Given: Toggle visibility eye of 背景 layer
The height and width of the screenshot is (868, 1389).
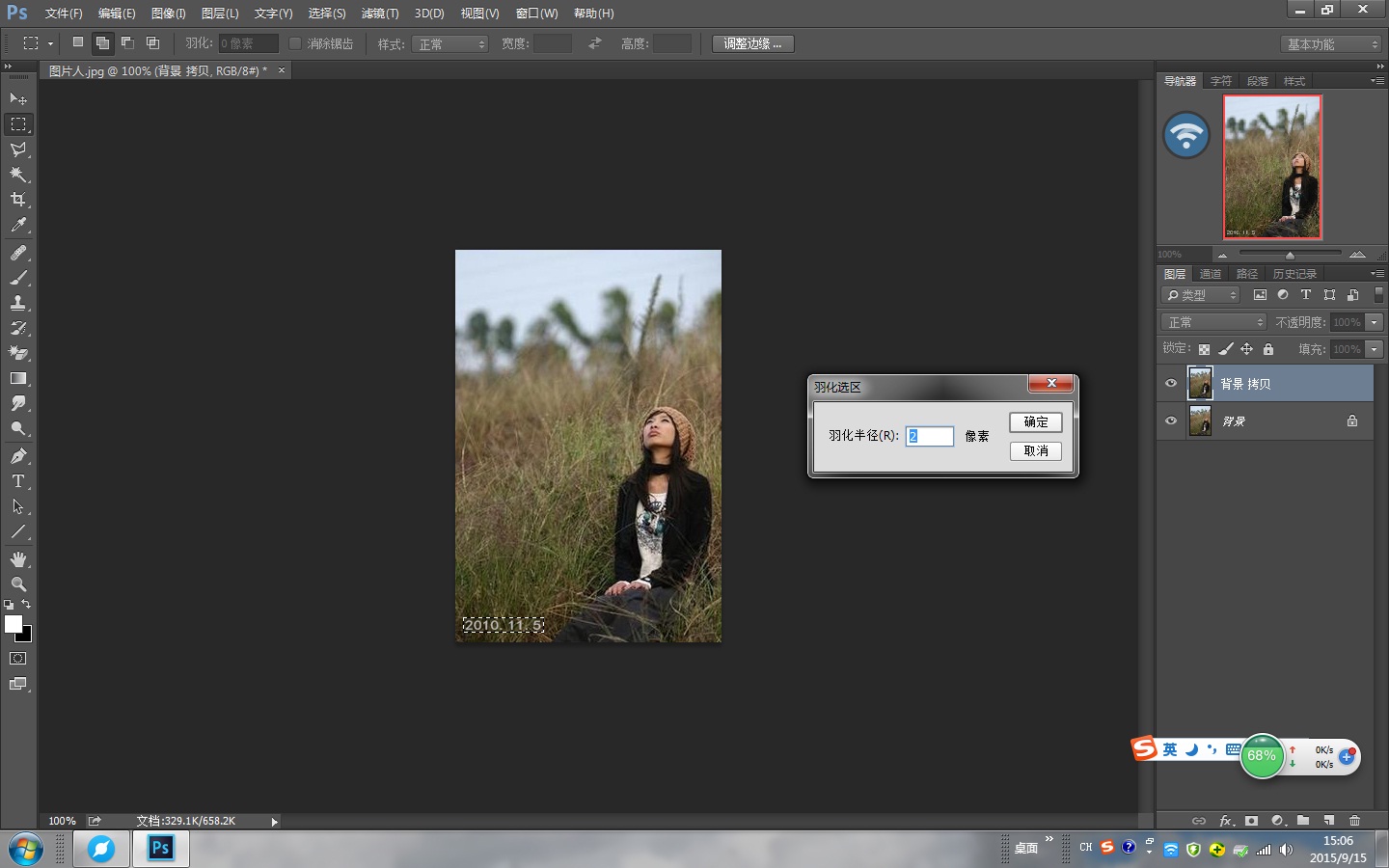Looking at the screenshot, I should tap(1171, 420).
